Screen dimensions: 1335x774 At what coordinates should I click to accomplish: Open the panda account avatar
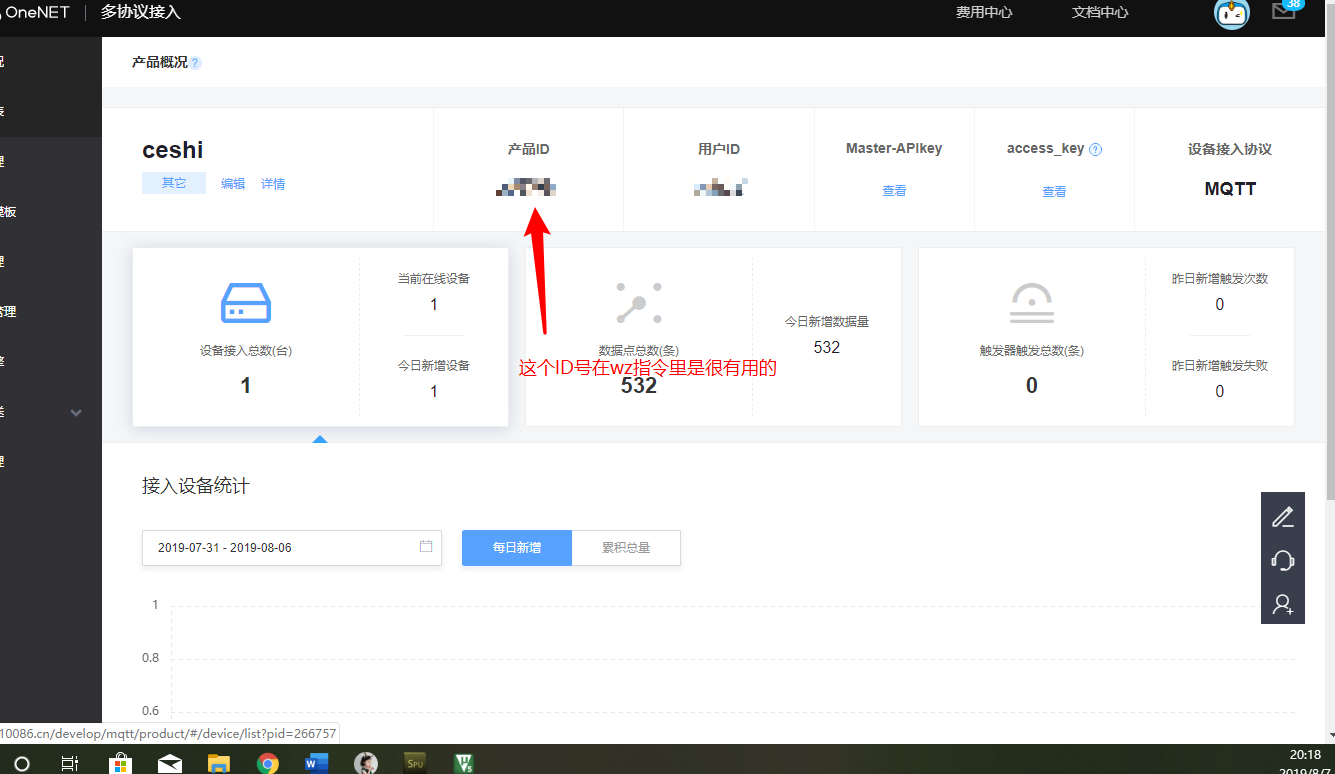[1231, 15]
